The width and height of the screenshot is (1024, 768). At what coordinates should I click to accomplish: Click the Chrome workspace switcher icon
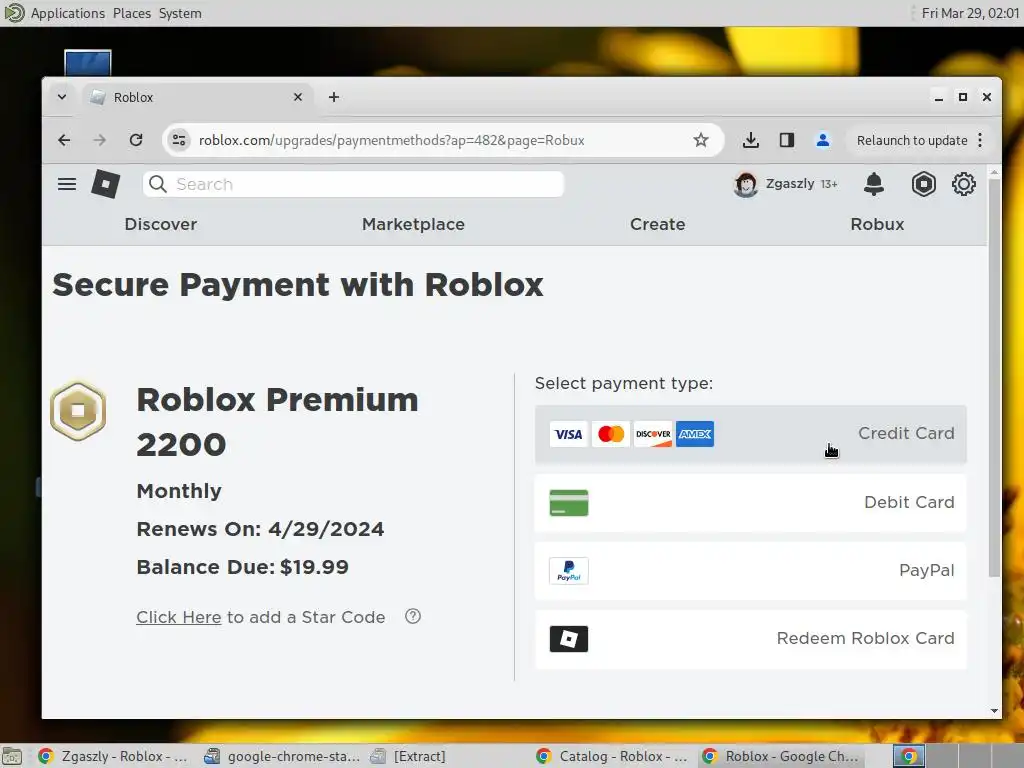(908, 756)
